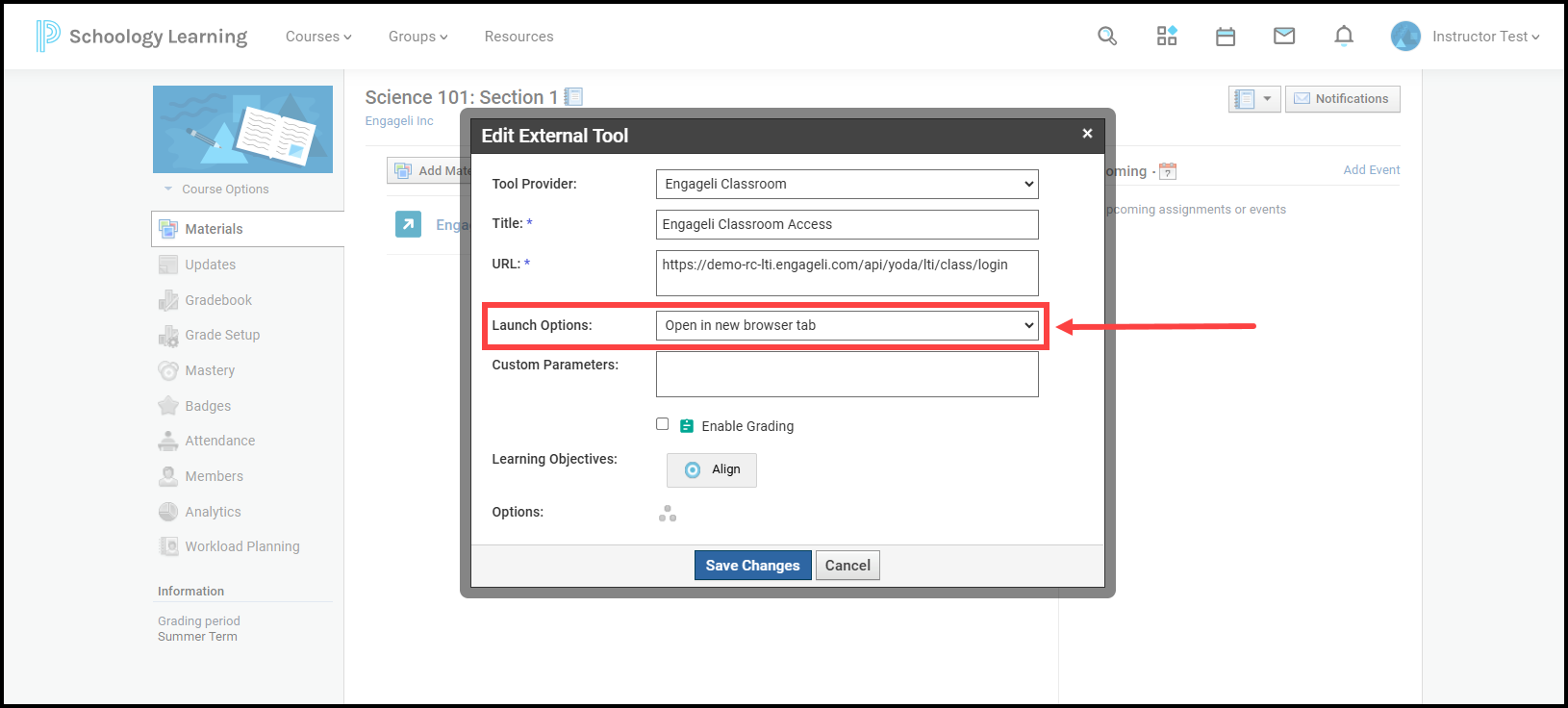
Task: Click the course banner image
Action: [242, 129]
